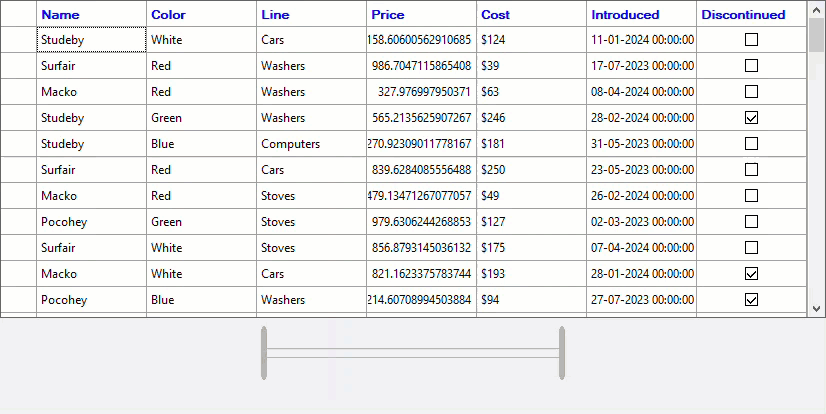Check Discontinued for Studeby Blue Computers row
The height and width of the screenshot is (414, 826).
point(752,144)
